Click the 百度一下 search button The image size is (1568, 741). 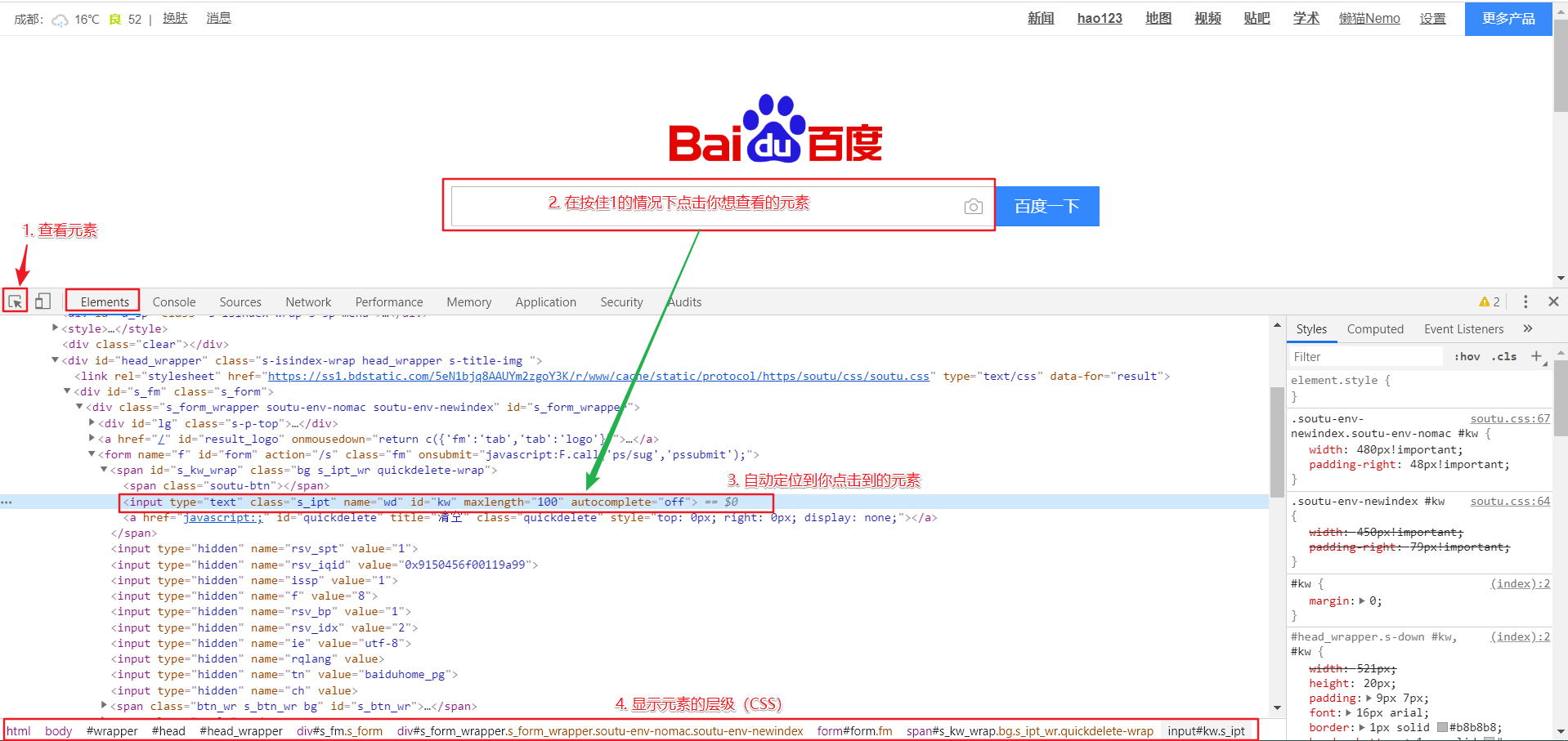[1047, 207]
